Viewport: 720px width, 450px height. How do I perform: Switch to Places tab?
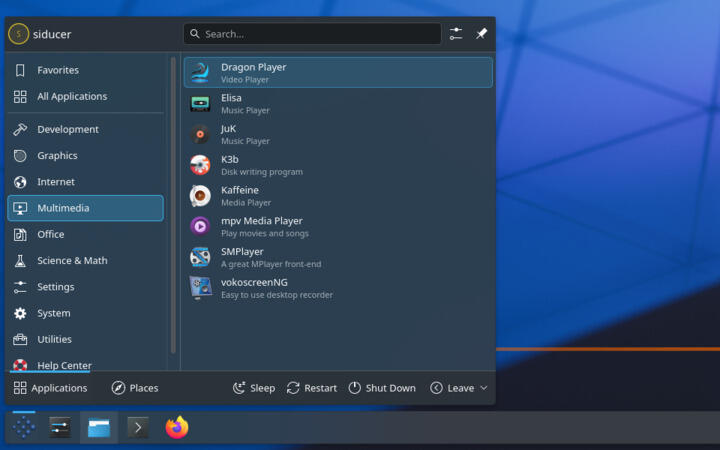pyautogui.click(x=135, y=388)
